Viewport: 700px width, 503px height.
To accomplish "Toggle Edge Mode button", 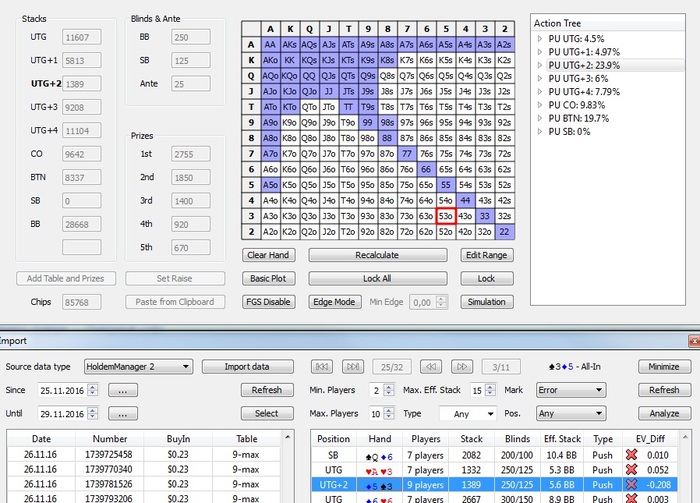I will [x=334, y=302].
